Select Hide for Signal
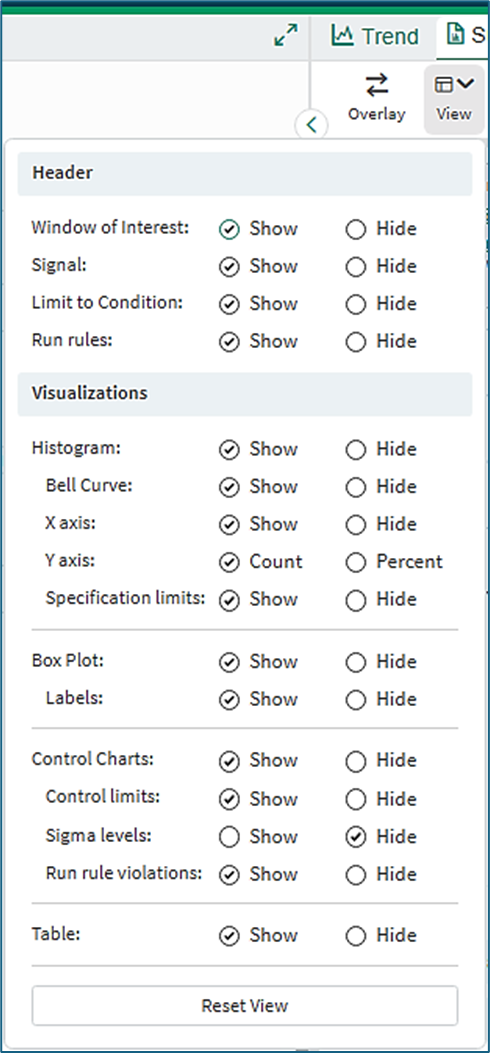This screenshot has width=490, height=1053. [356, 267]
